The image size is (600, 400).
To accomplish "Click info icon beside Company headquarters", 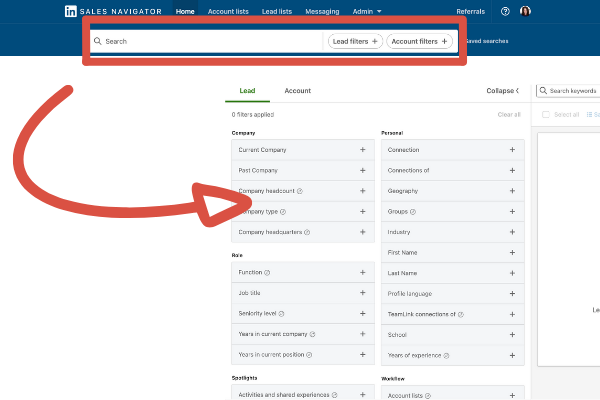I will click(x=307, y=232).
